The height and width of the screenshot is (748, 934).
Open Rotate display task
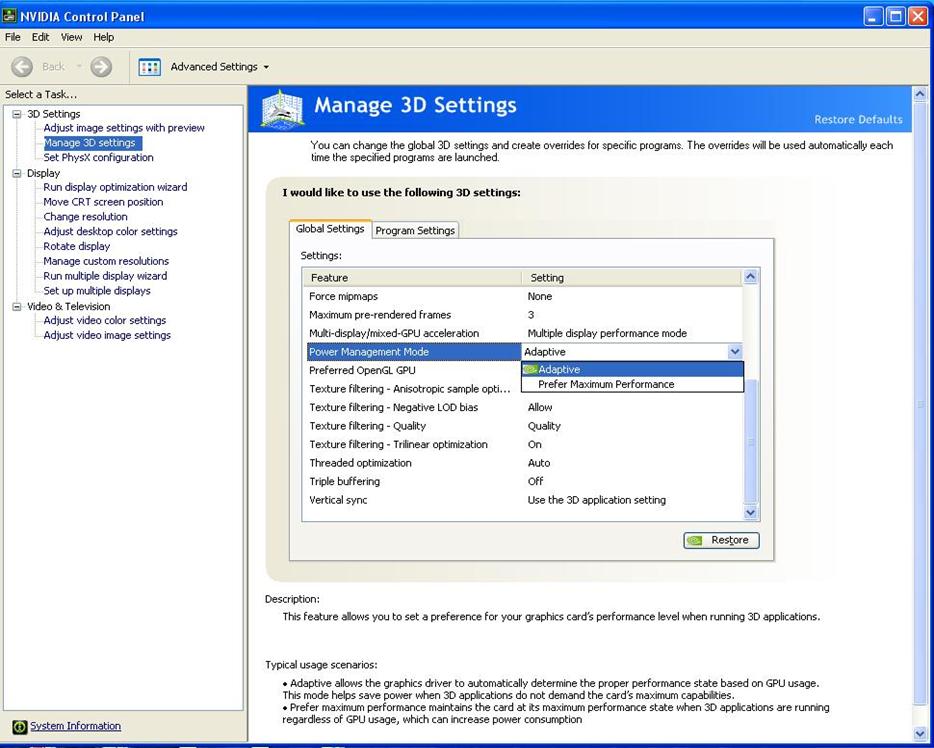[77, 247]
